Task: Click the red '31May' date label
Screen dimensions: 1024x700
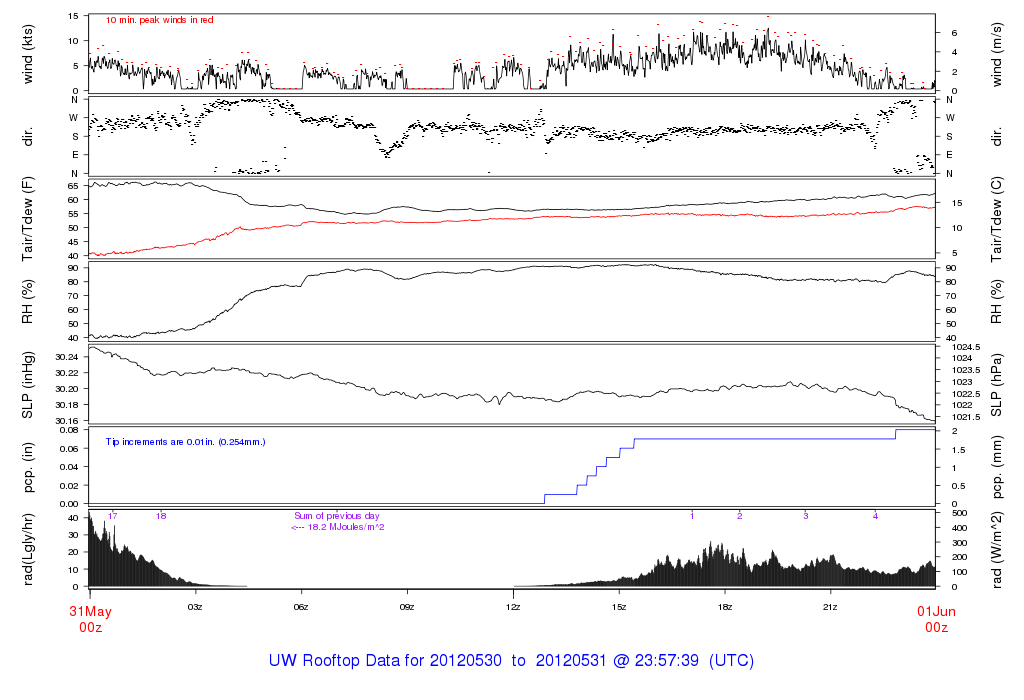Action: (91, 611)
